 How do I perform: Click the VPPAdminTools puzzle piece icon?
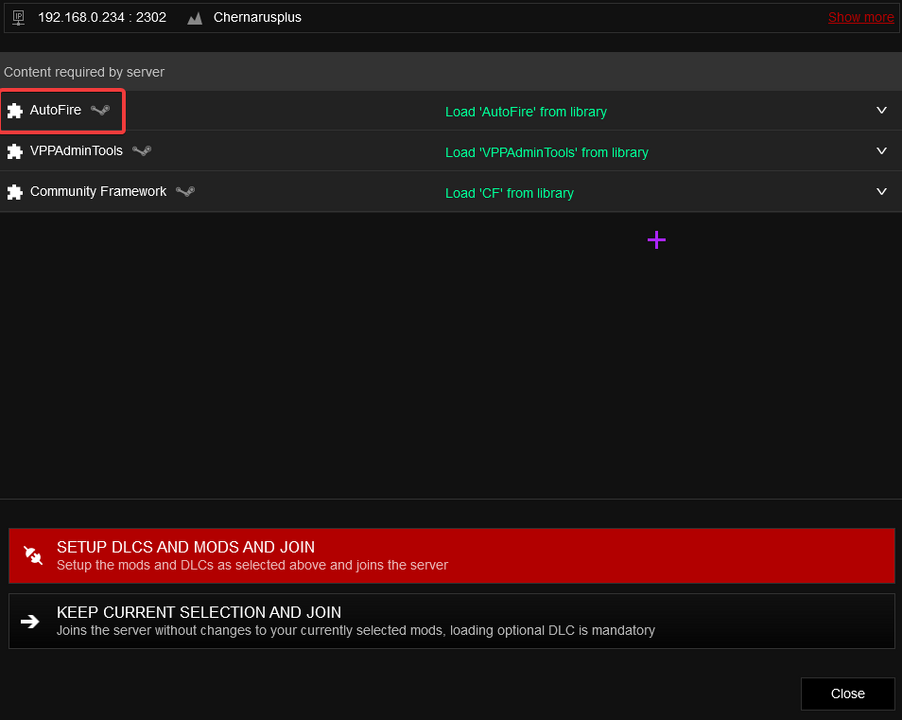(15, 151)
